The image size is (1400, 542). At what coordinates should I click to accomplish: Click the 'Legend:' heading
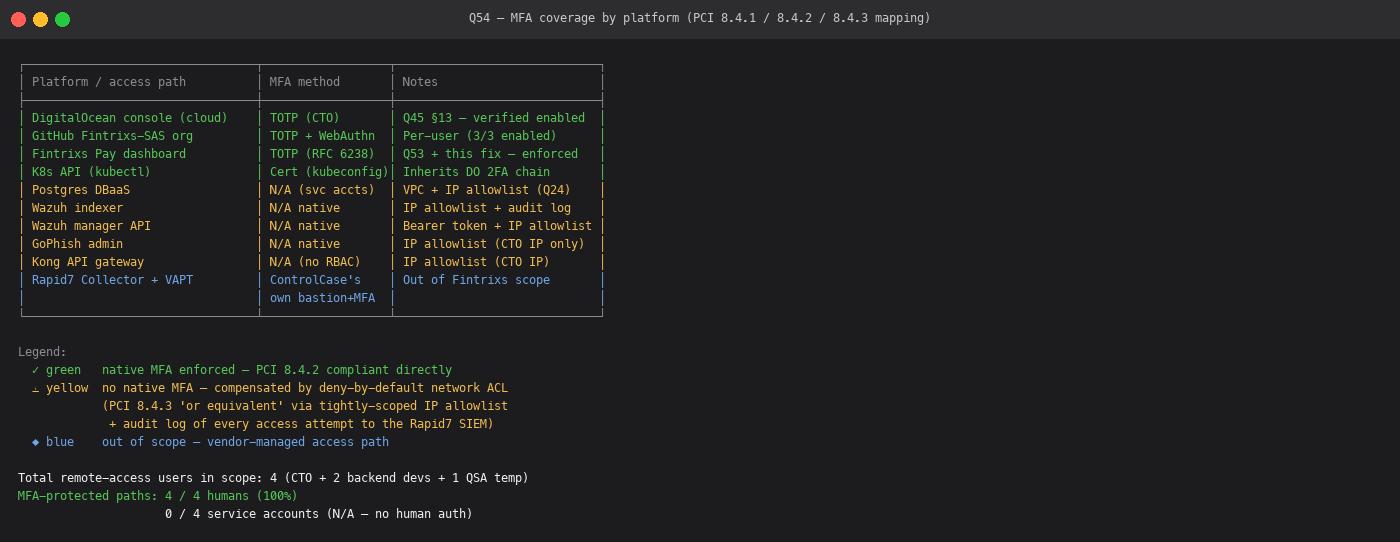[42, 352]
